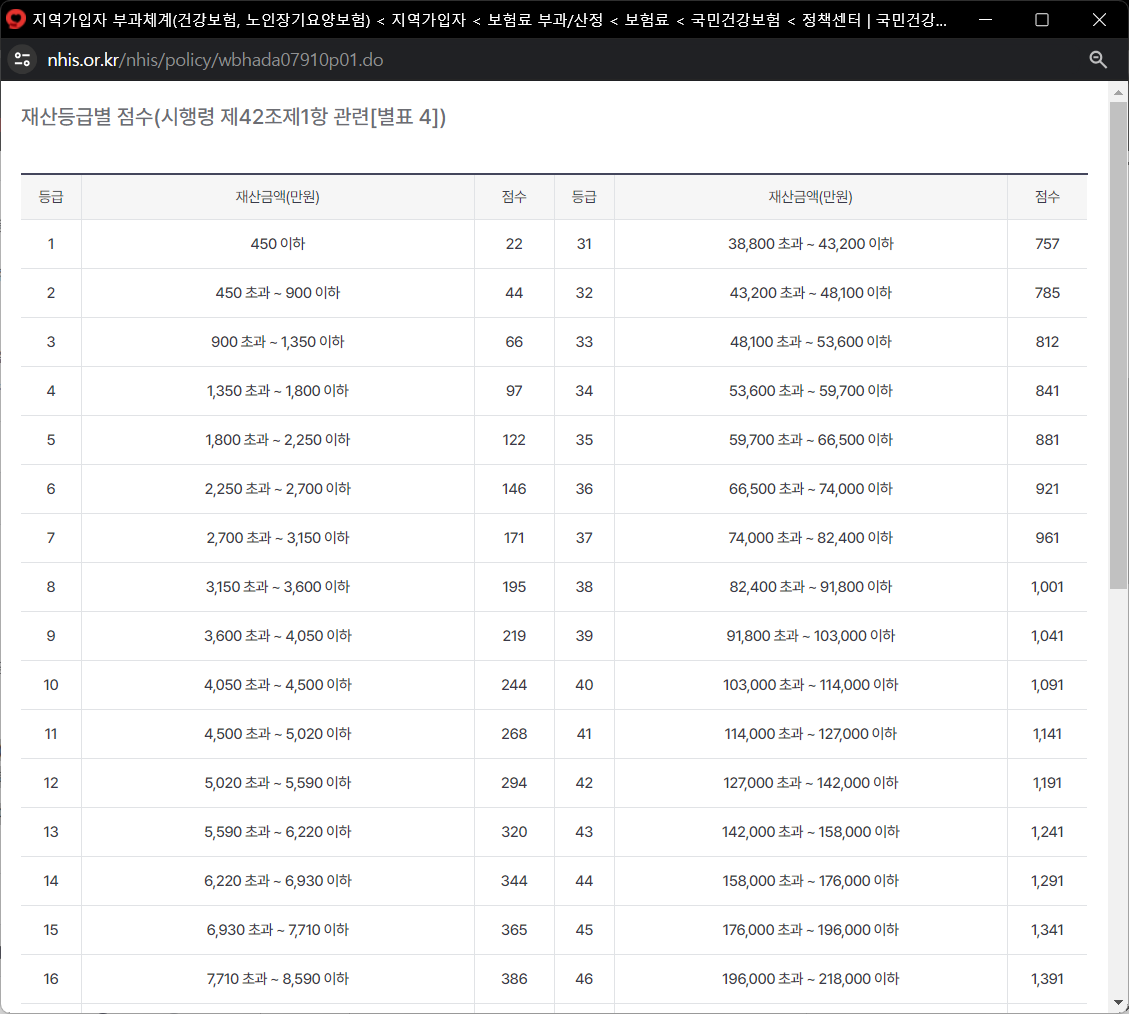This screenshot has width=1129, height=1014.
Task: Click the cell '7,710 초과 ~ 8,590 이하'
Action: tap(278, 979)
